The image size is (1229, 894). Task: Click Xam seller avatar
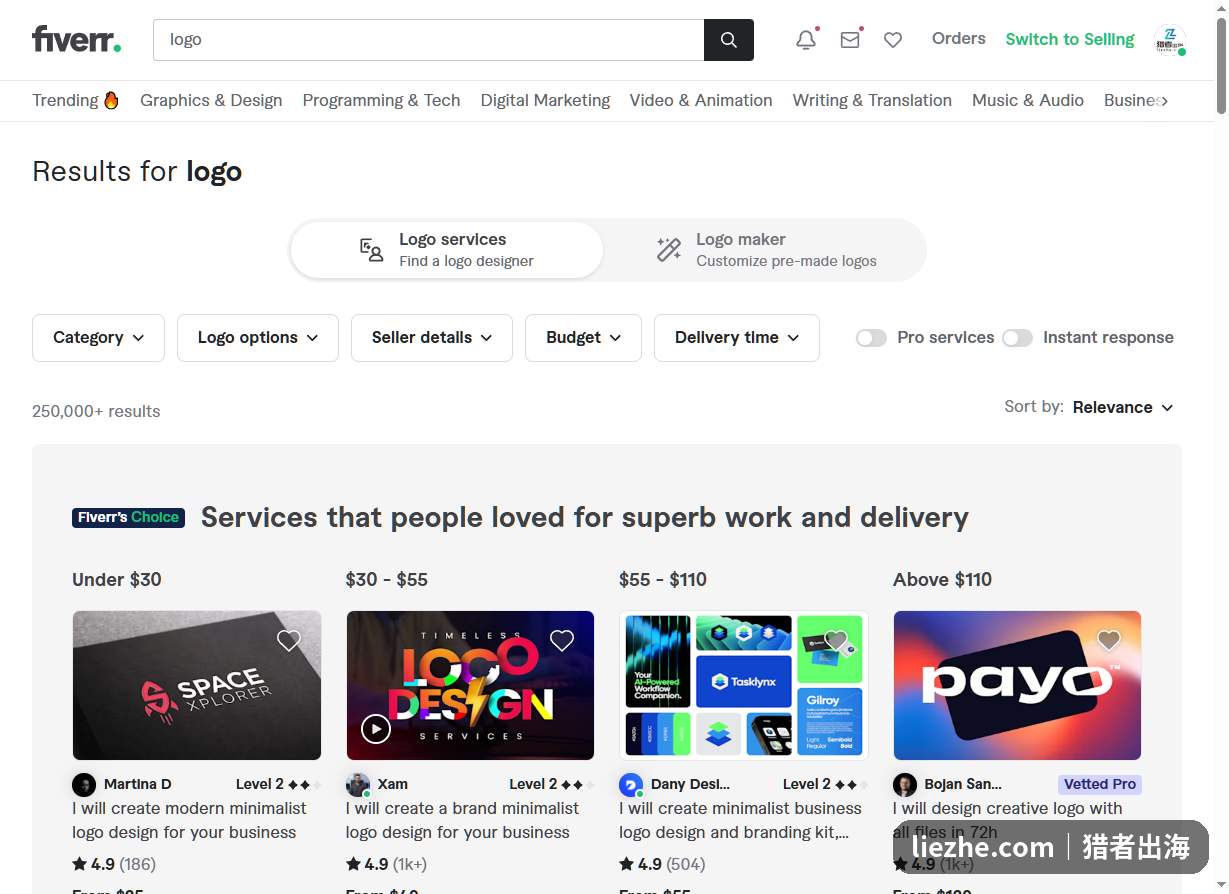pyautogui.click(x=358, y=784)
